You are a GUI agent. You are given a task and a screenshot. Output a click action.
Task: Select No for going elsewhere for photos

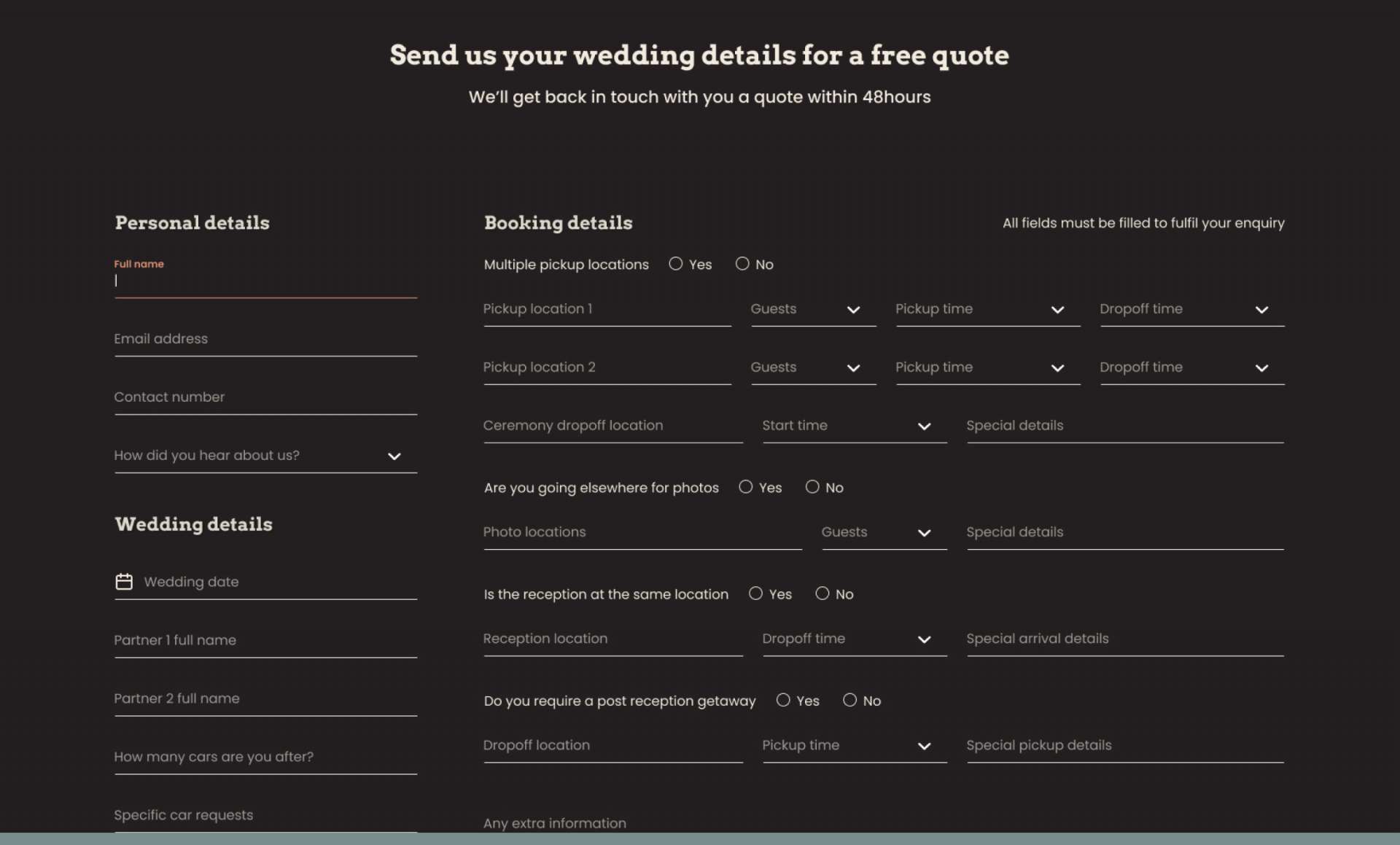[x=812, y=487]
